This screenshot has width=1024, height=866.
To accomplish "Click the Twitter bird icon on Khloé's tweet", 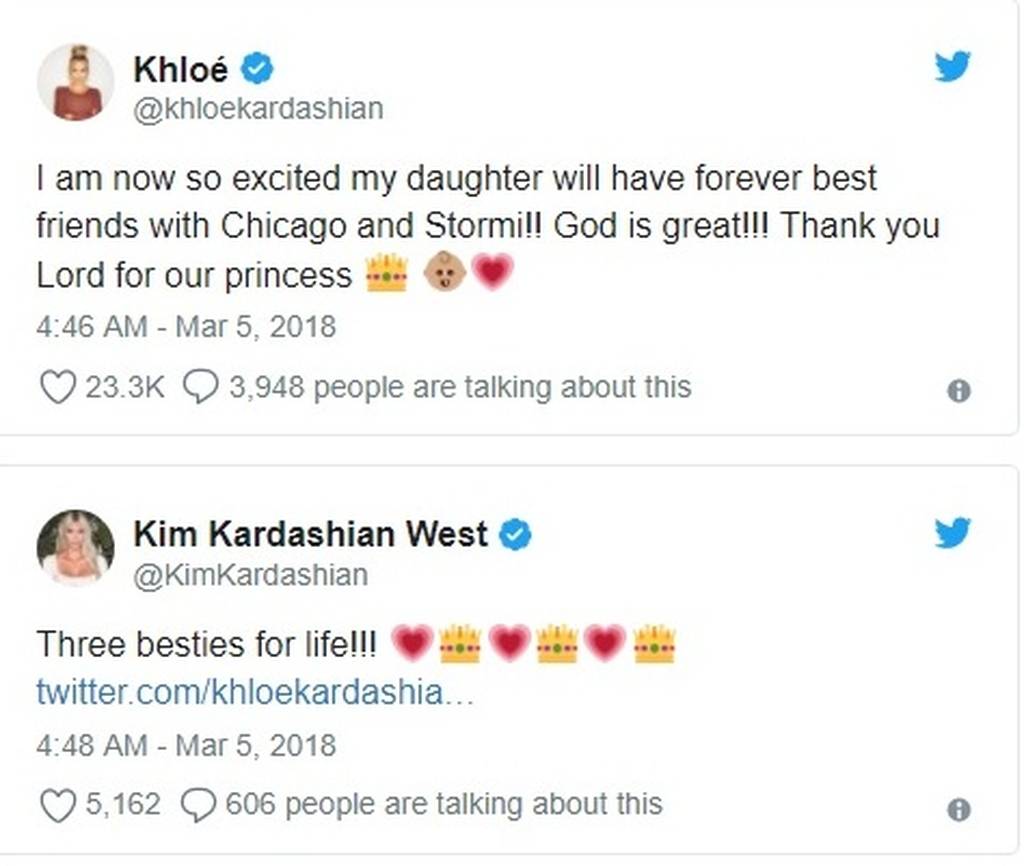I will pyautogui.click(x=952, y=67).
